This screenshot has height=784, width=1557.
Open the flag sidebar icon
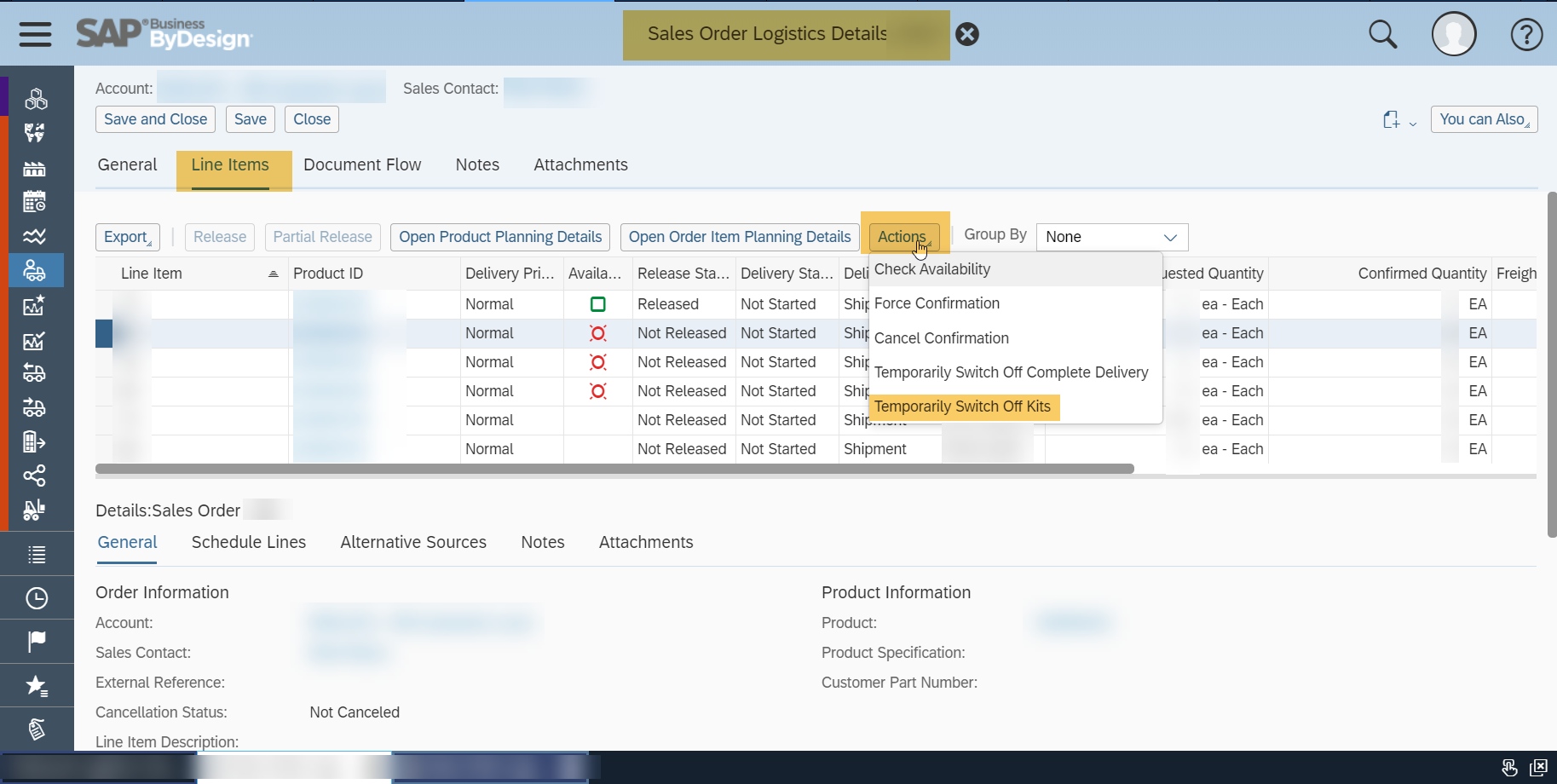[x=37, y=641]
